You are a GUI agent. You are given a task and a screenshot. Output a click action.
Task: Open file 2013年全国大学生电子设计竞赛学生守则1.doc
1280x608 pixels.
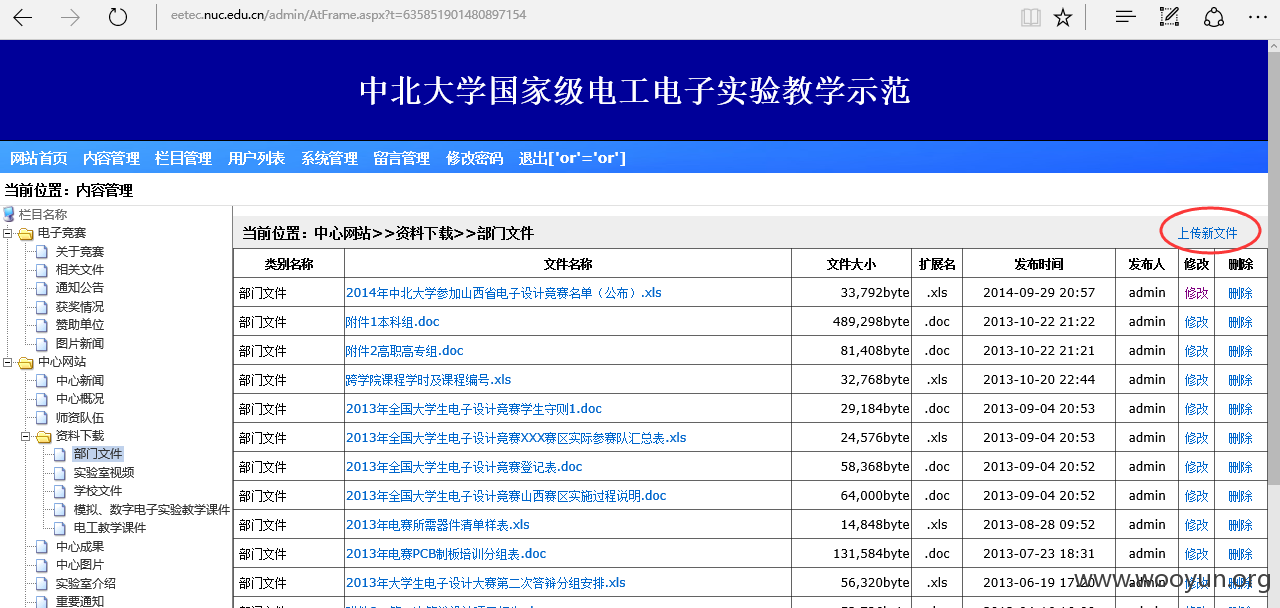tap(474, 409)
